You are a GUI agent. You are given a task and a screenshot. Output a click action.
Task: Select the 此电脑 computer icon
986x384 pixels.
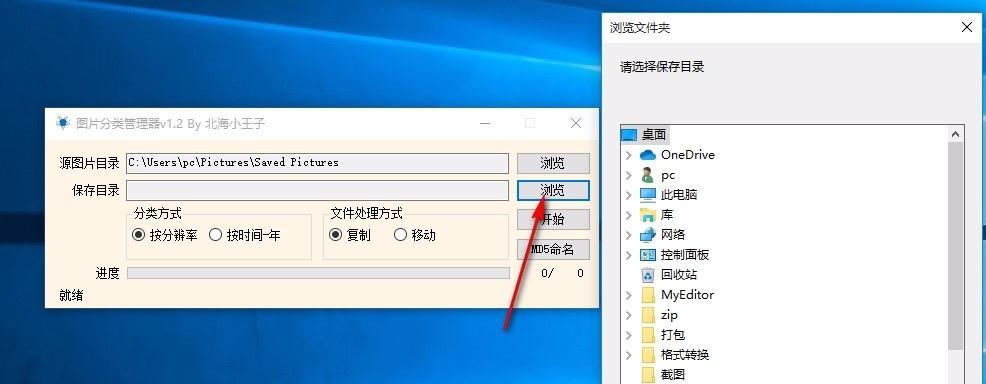click(x=648, y=195)
